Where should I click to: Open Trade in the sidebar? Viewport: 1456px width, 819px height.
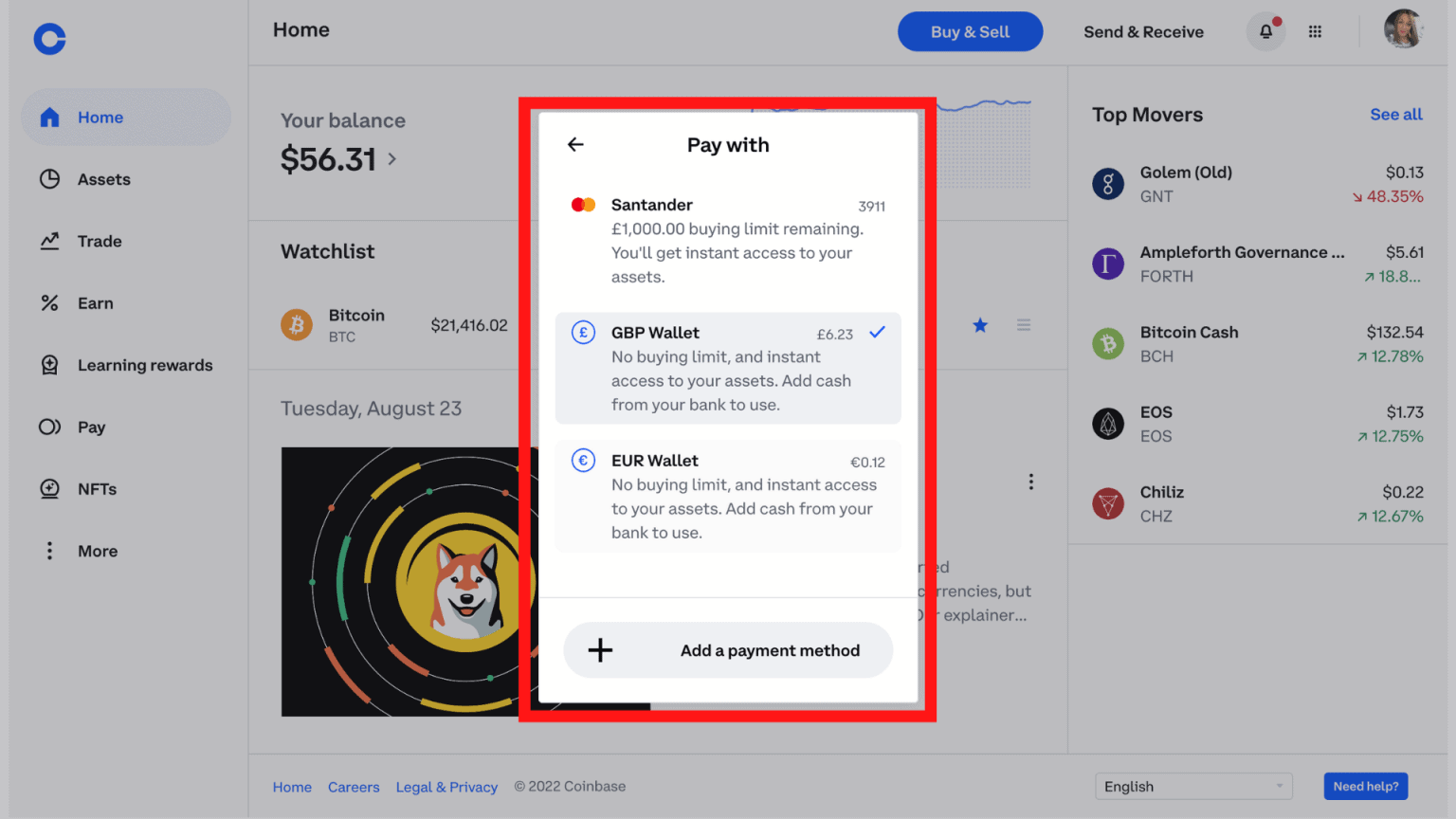pos(126,241)
